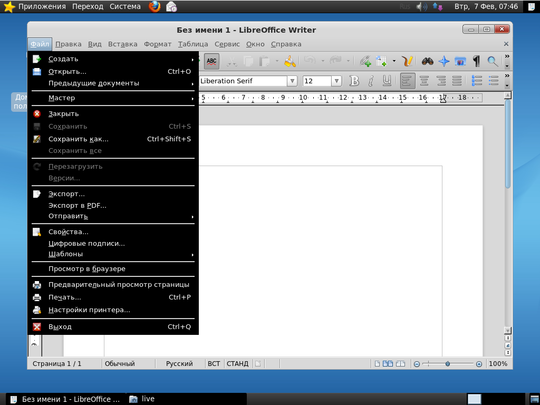
Task: Click the 100% zoom level in the status bar
Action: (x=498, y=364)
